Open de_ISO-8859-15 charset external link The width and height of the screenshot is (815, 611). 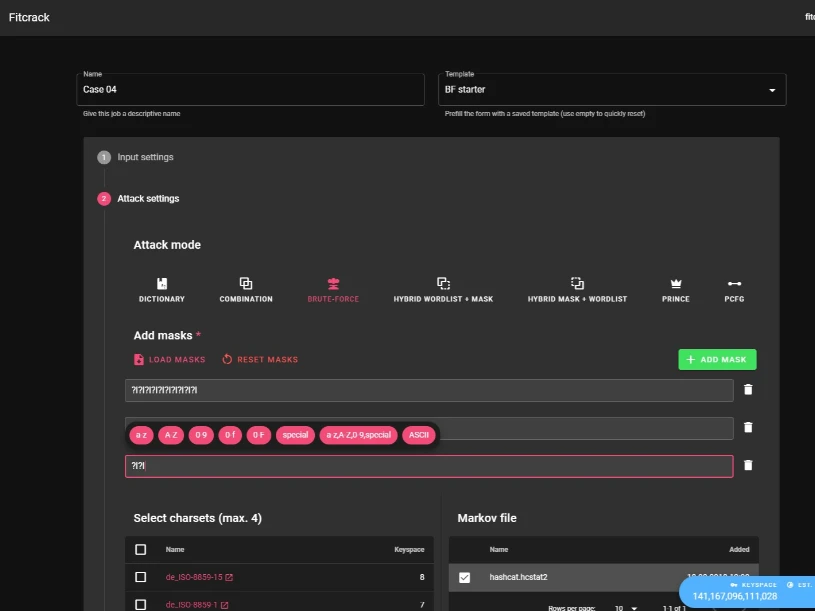pyautogui.click(x=229, y=578)
